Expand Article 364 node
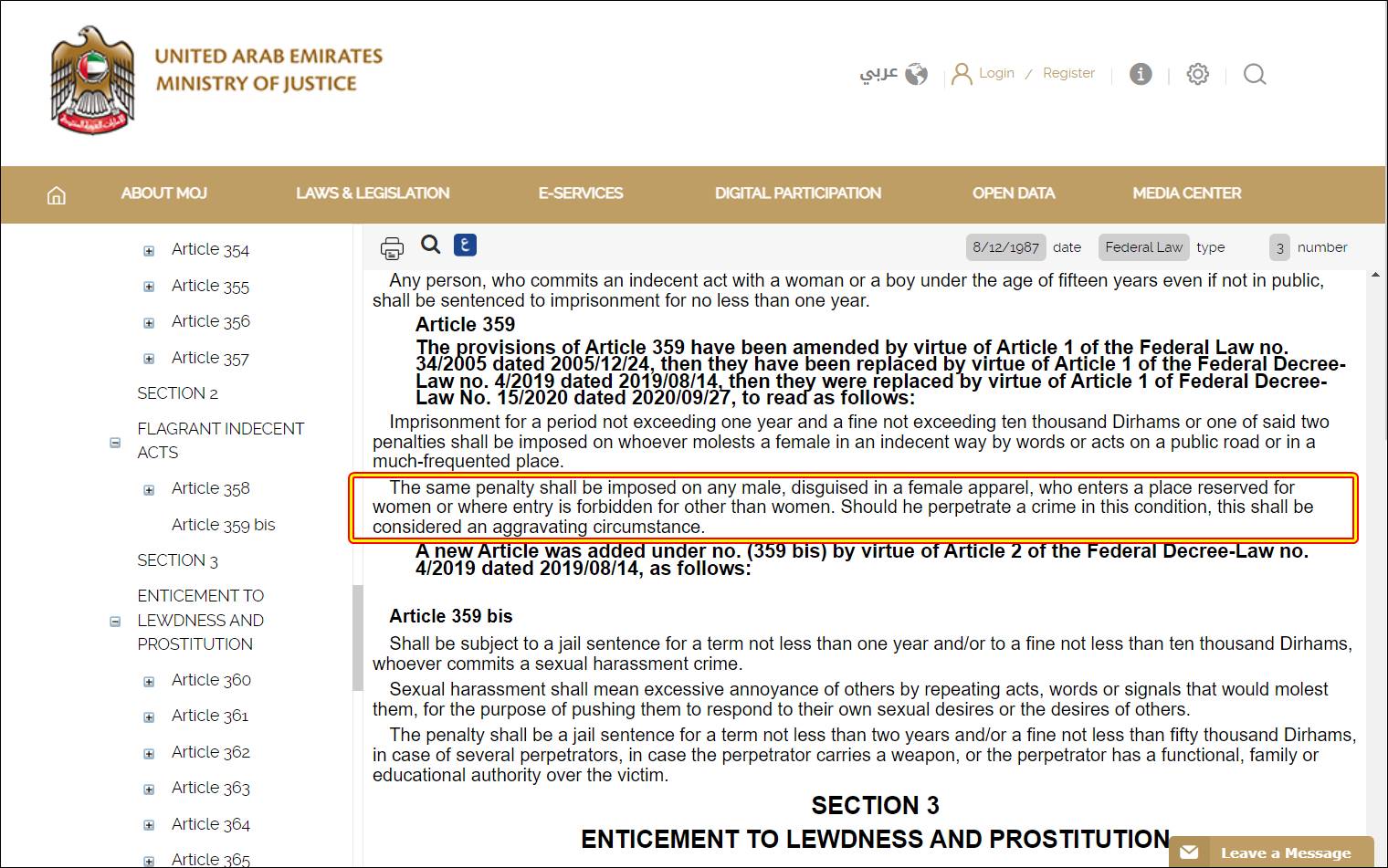This screenshot has height=868, width=1388. click(149, 825)
